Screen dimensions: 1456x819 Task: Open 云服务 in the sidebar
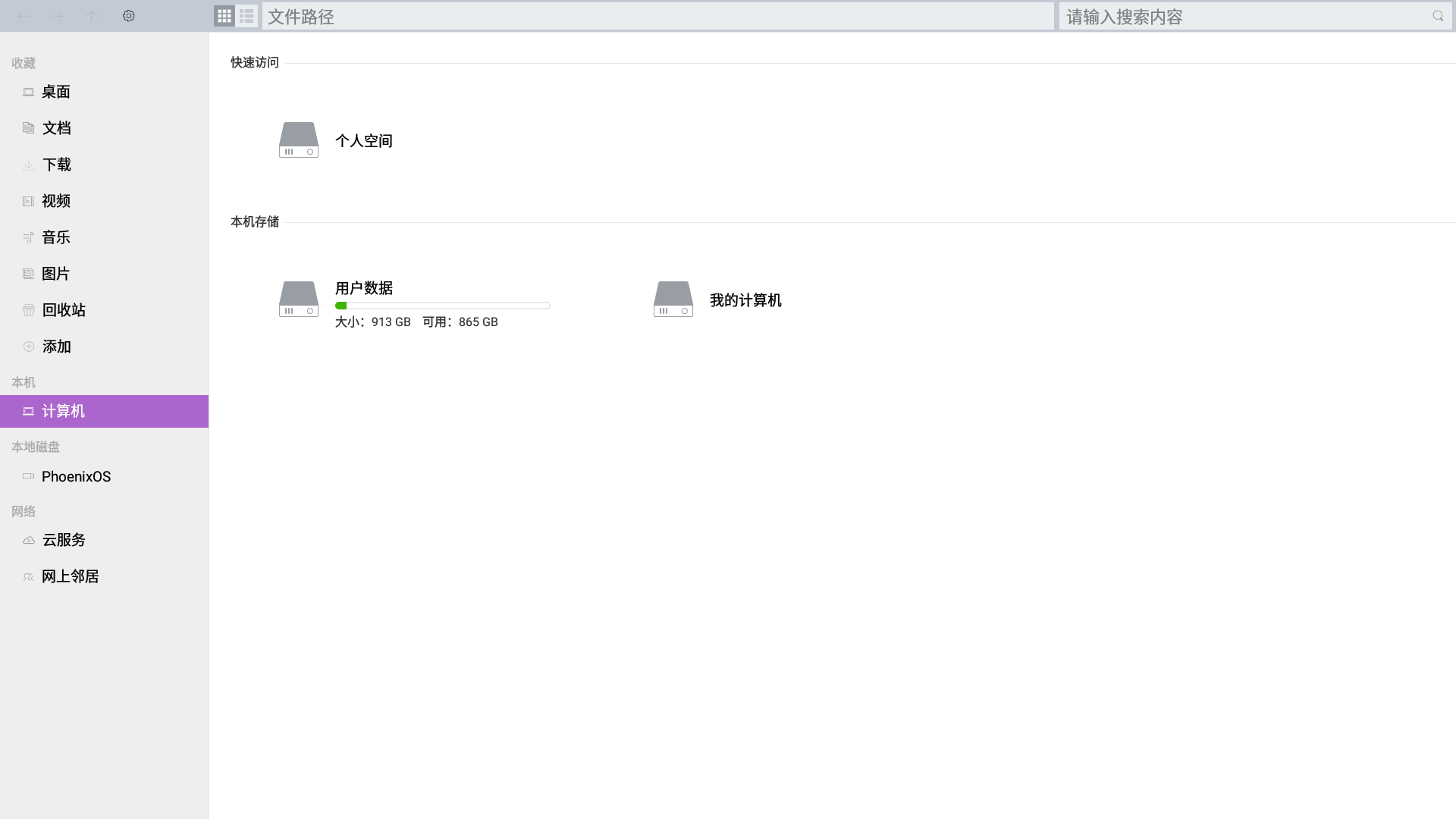[104, 540]
